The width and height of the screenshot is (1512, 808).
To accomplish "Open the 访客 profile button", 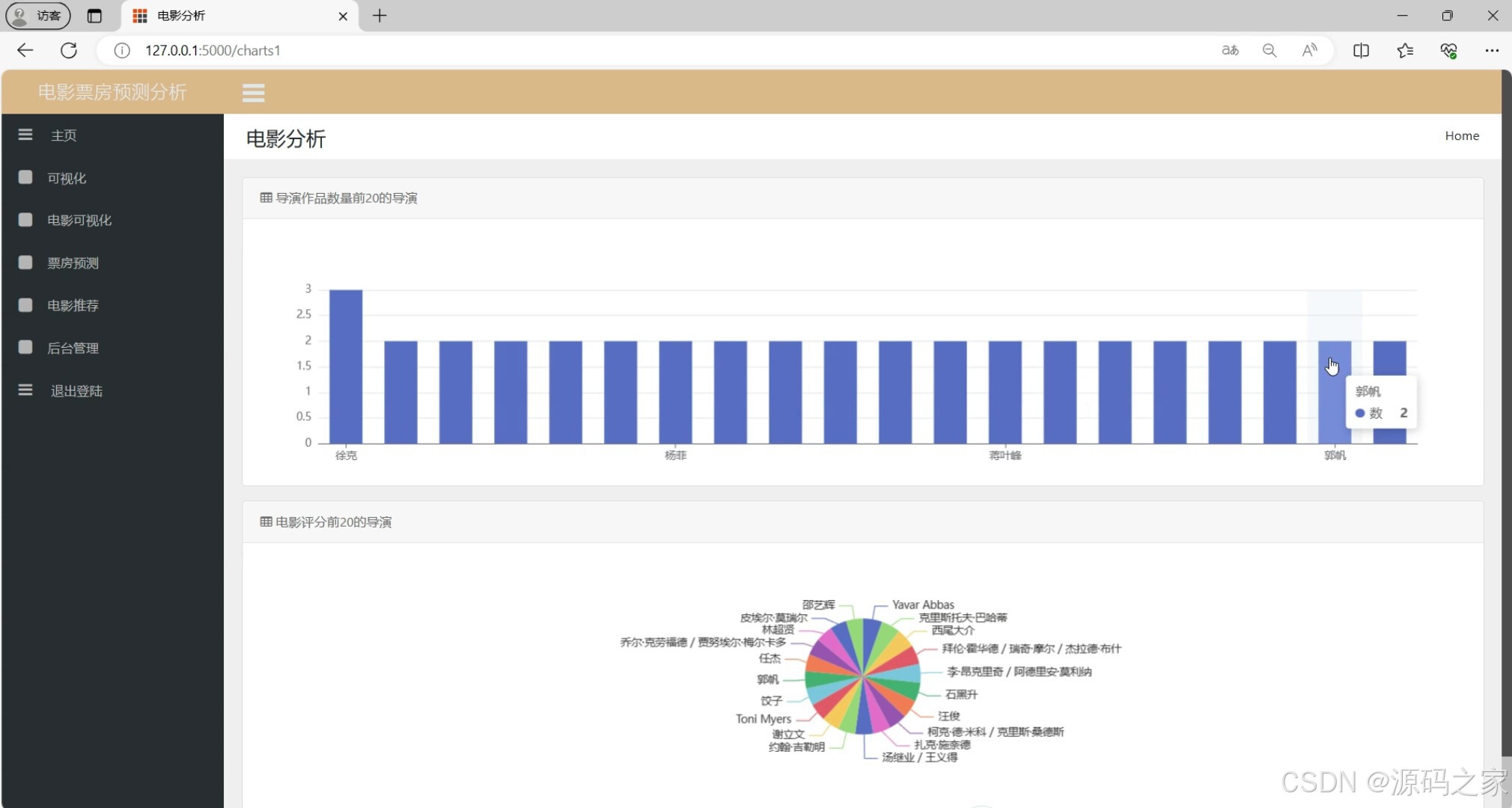I will 38,16.
